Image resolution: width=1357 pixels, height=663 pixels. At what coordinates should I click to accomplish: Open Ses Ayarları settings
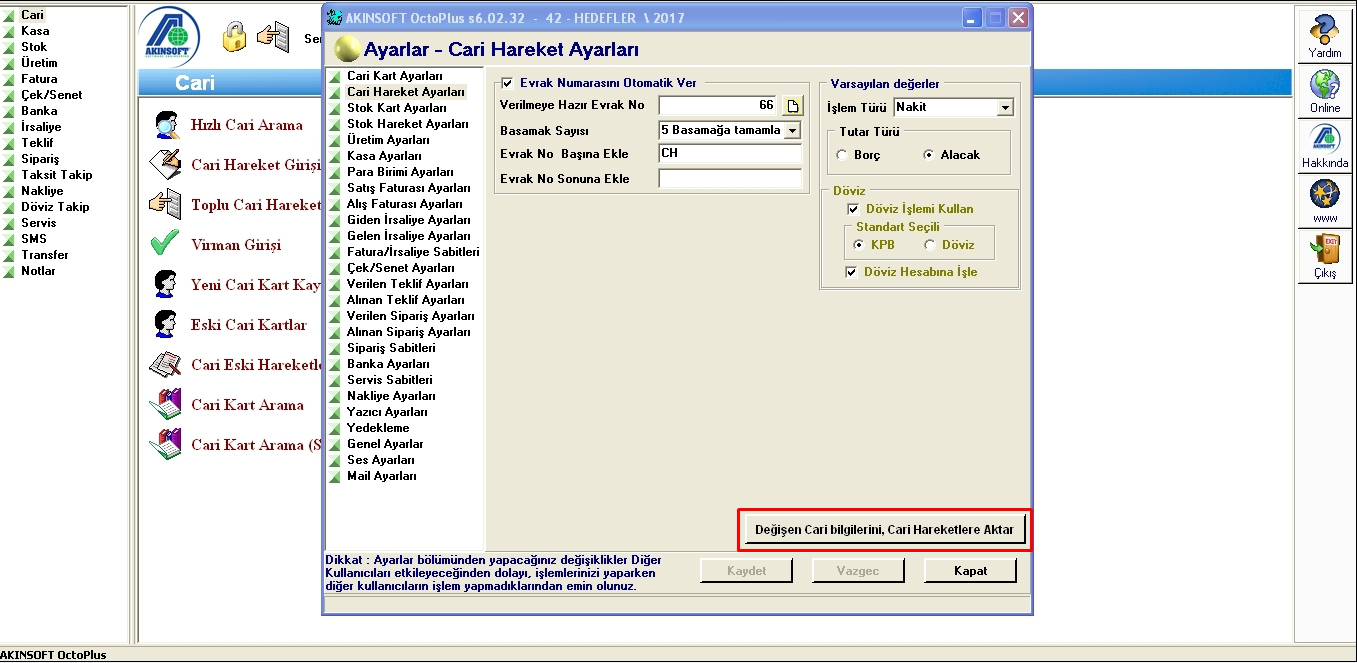(x=380, y=460)
